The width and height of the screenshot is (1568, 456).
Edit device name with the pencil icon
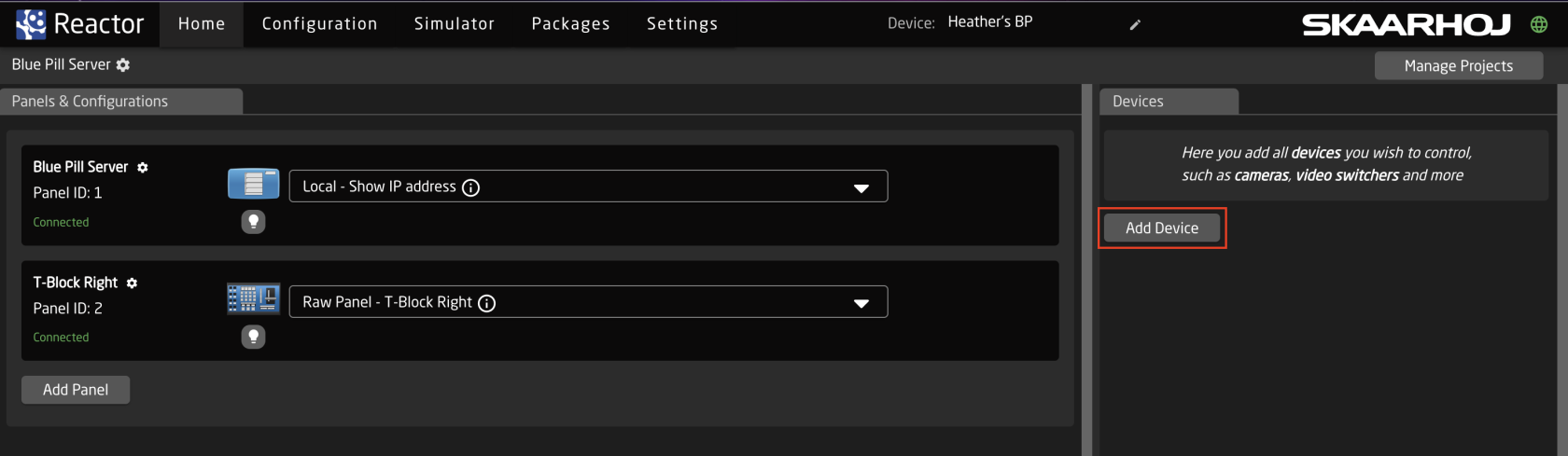[x=1135, y=25]
